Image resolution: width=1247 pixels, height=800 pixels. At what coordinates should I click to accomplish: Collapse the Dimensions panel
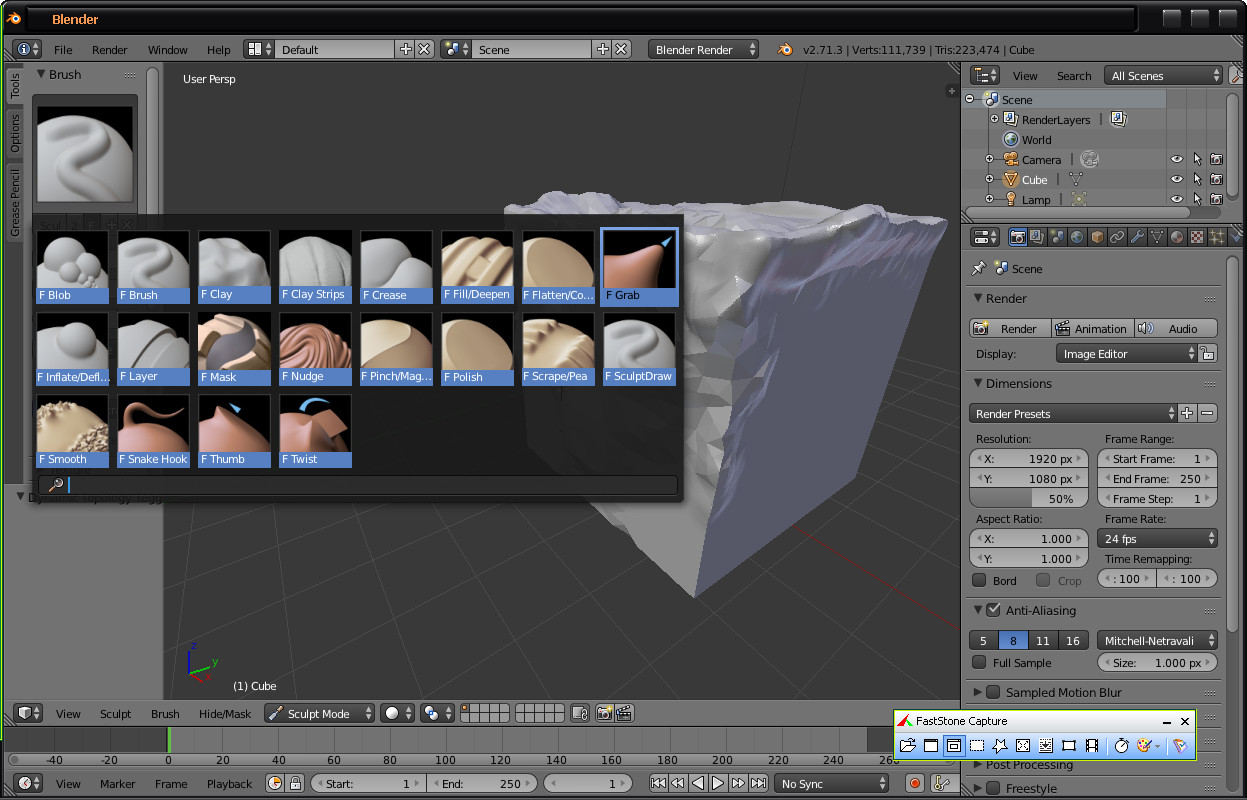pyautogui.click(x=980, y=383)
